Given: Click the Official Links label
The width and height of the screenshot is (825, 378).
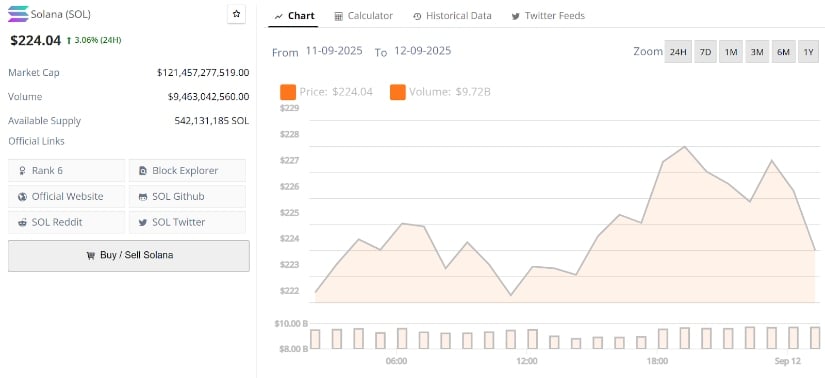Looking at the screenshot, I should tap(36, 141).
